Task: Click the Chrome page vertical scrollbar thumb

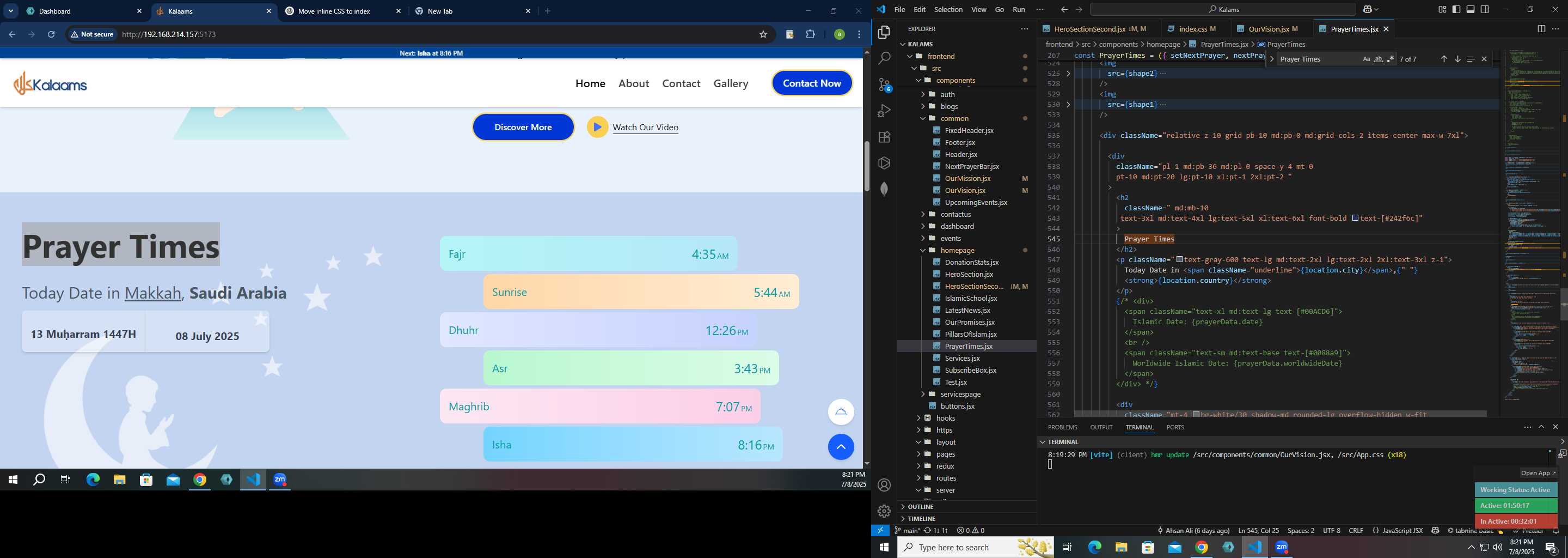Action: coord(866,166)
